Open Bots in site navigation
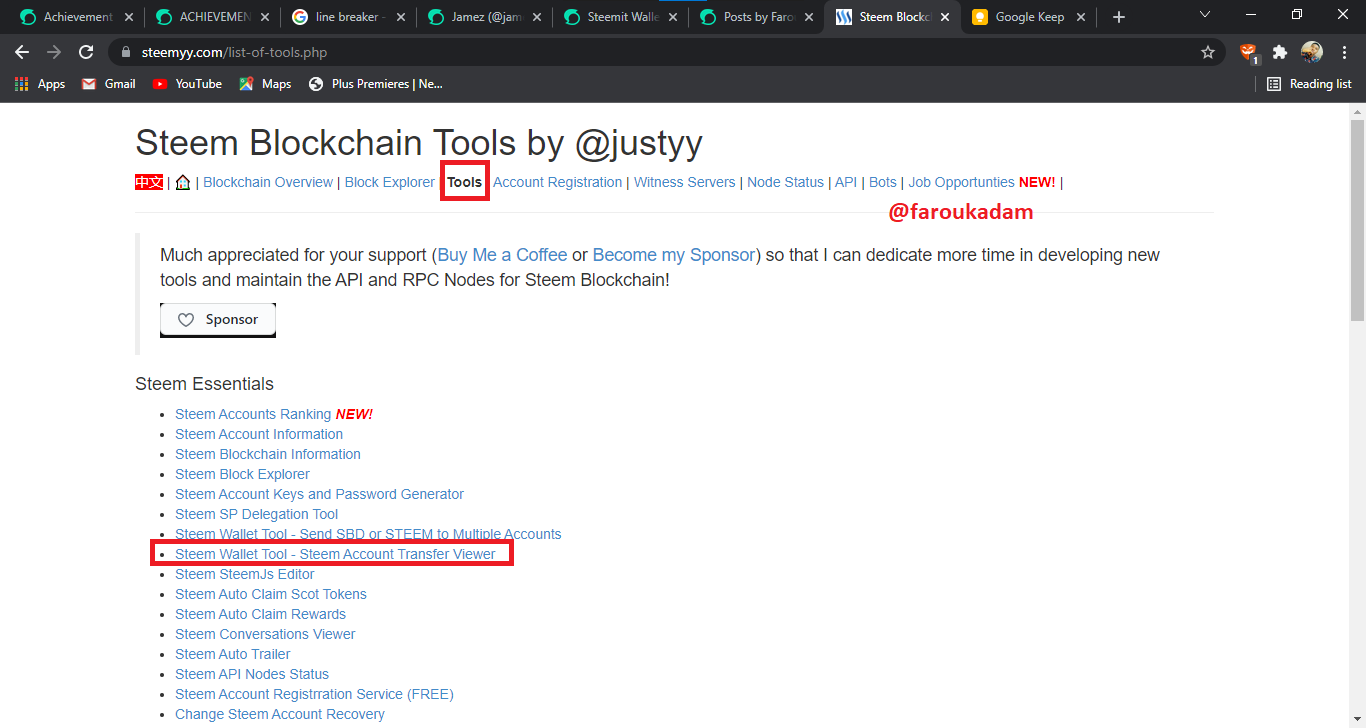 (883, 182)
